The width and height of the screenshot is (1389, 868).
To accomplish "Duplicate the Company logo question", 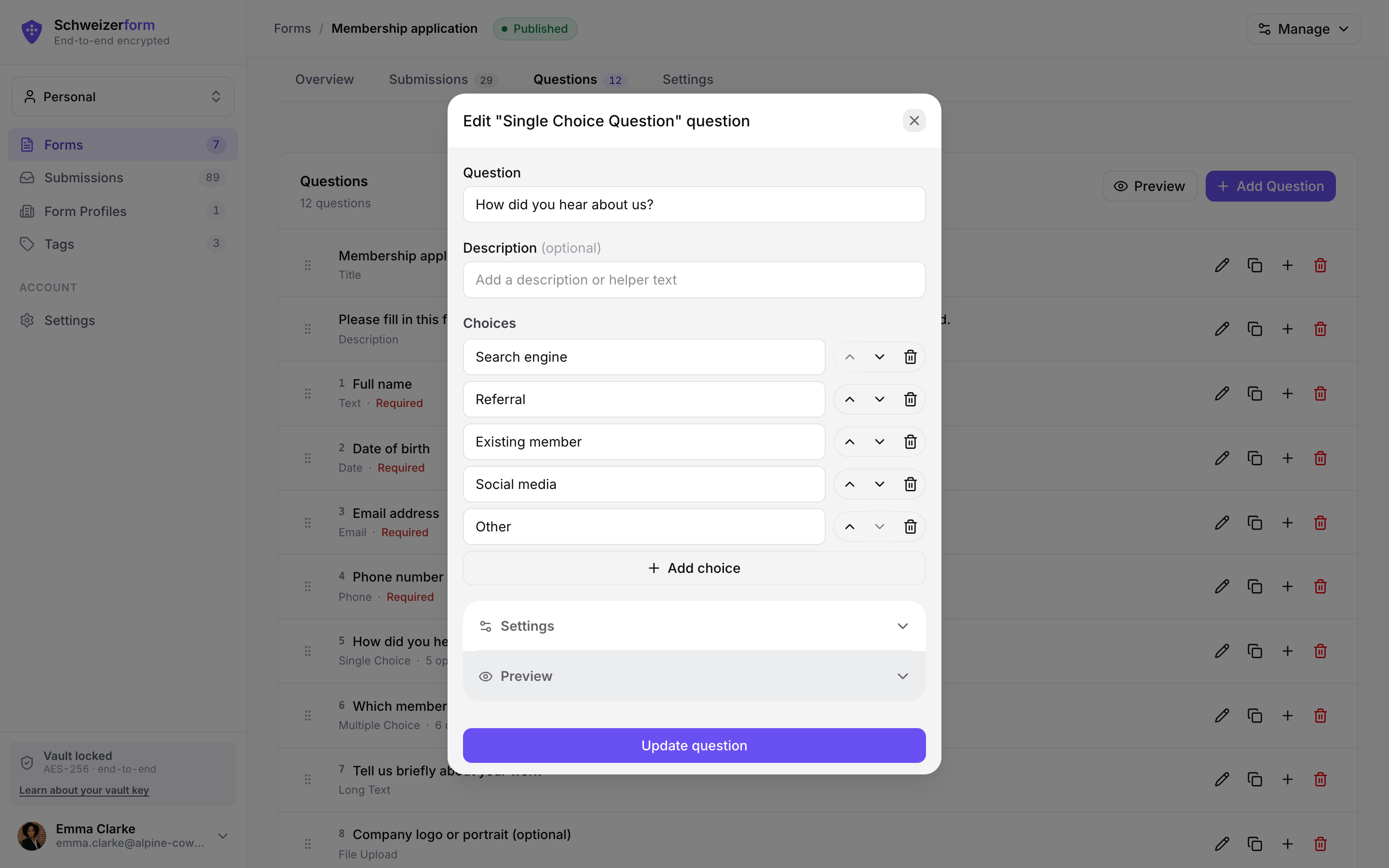I will [1255, 844].
